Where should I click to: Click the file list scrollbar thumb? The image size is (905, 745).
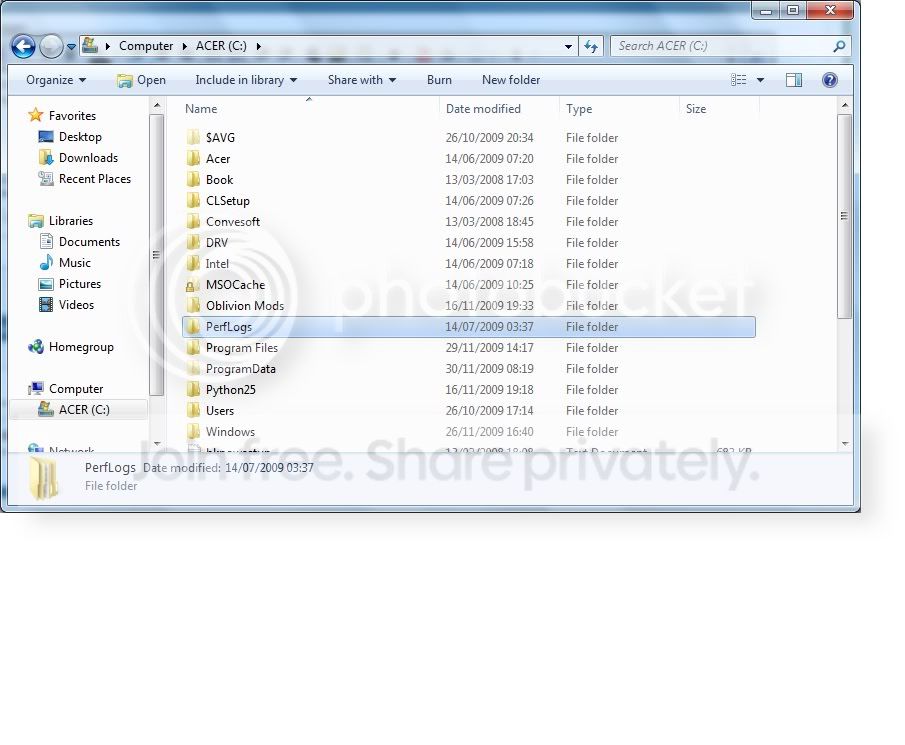tap(844, 216)
